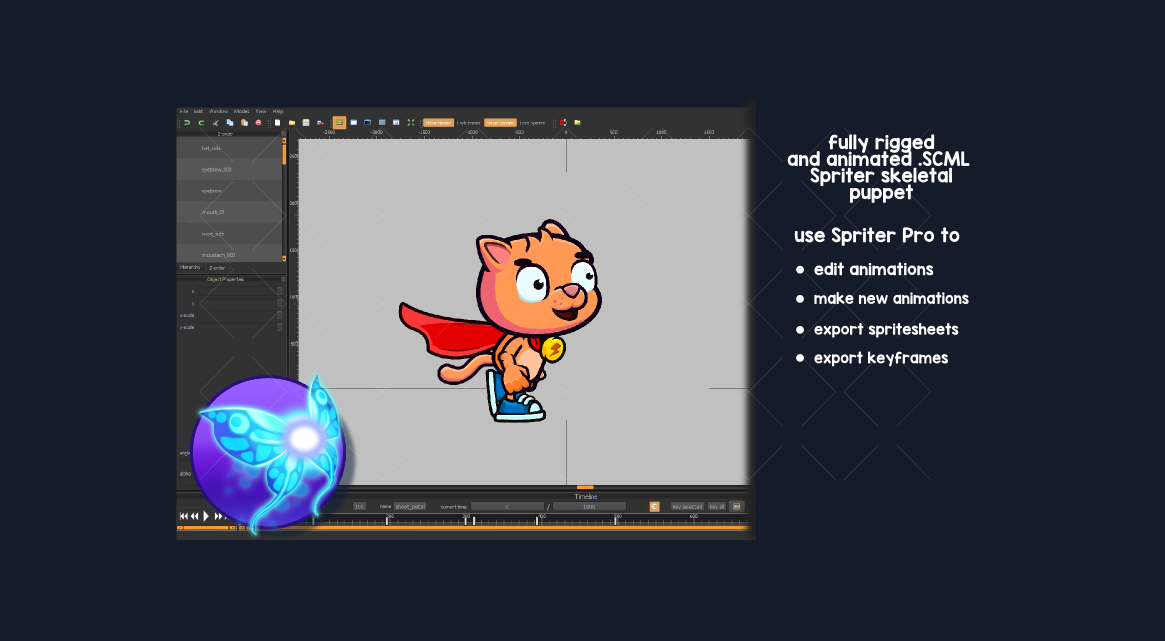This screenshot has width=1165, height=641.
Task: Click the key all button
Action: (716, 507)
